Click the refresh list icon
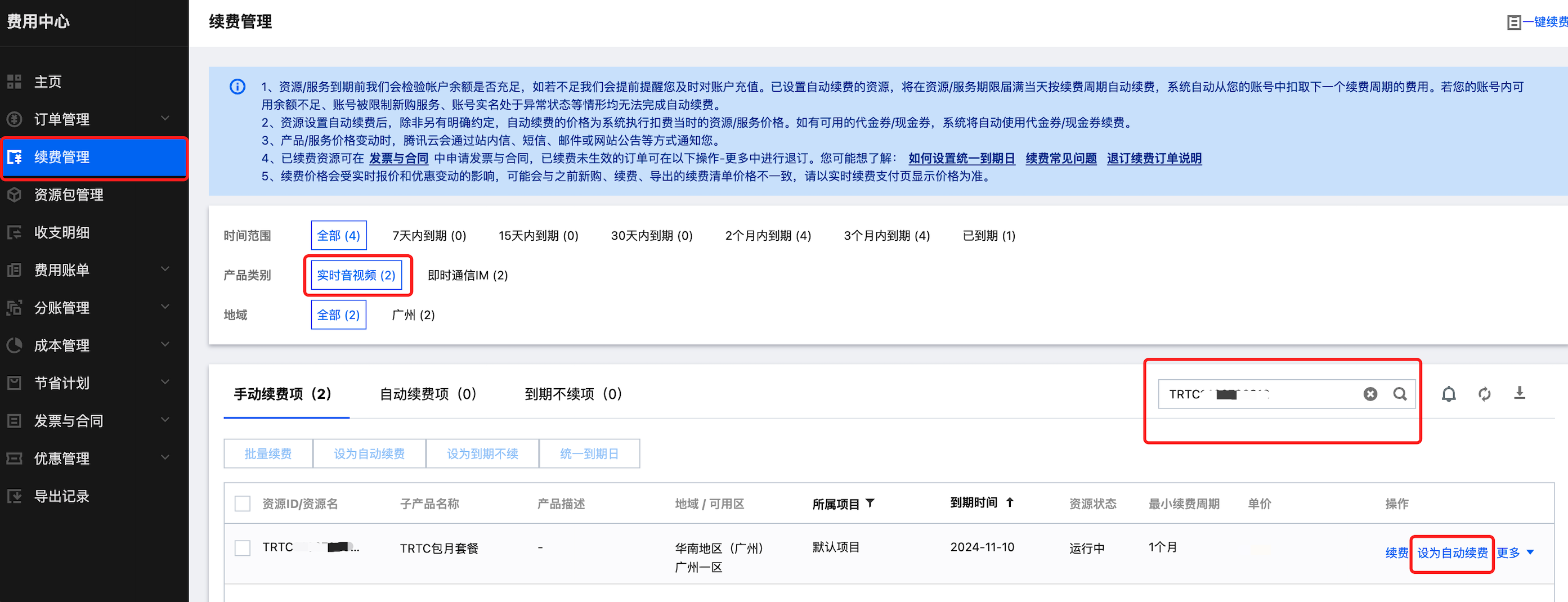Screen dimensions: 1568x602 1484,394
